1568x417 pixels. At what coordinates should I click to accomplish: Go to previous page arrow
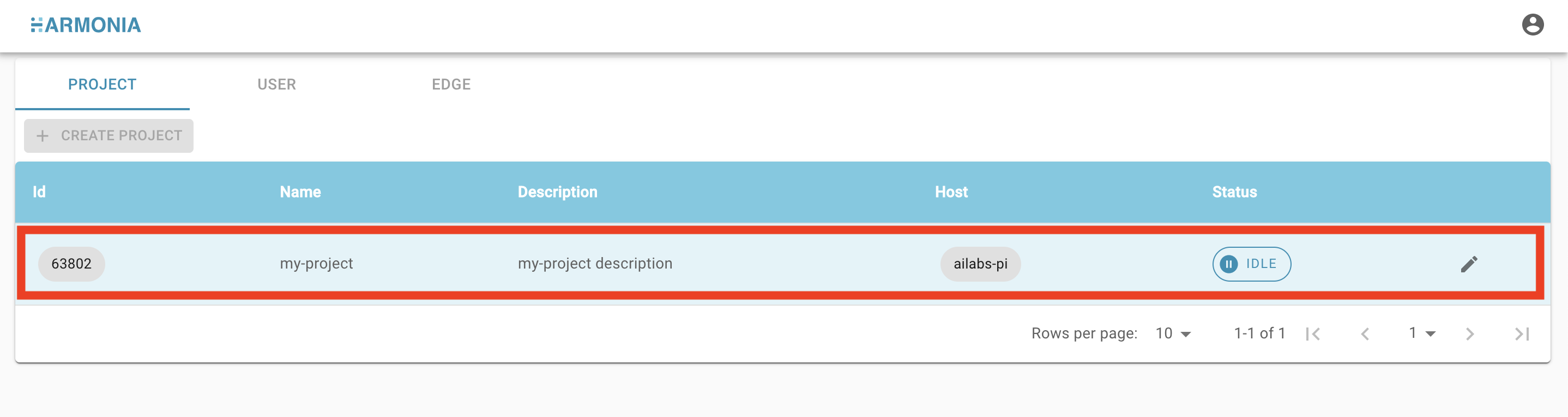coord(1365,333)
